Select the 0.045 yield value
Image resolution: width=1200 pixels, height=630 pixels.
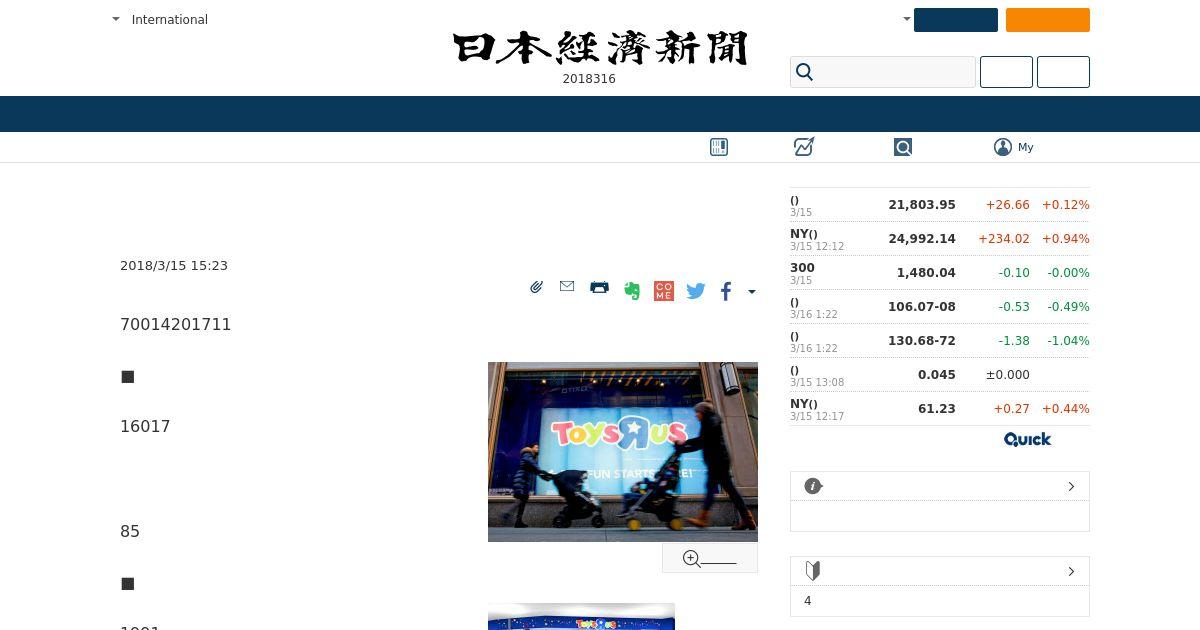[937, 375]
